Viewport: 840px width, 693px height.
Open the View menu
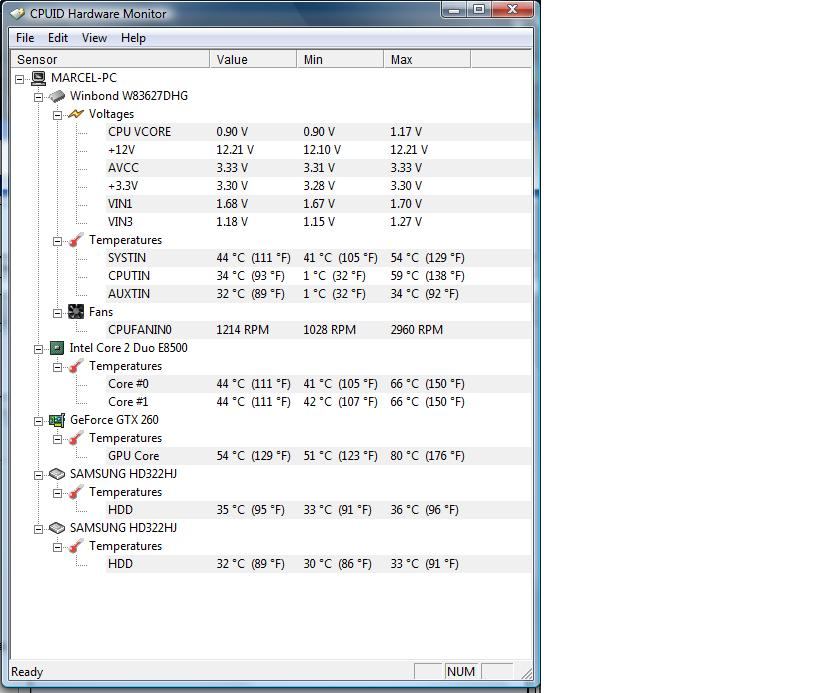[x=94, y=38]
